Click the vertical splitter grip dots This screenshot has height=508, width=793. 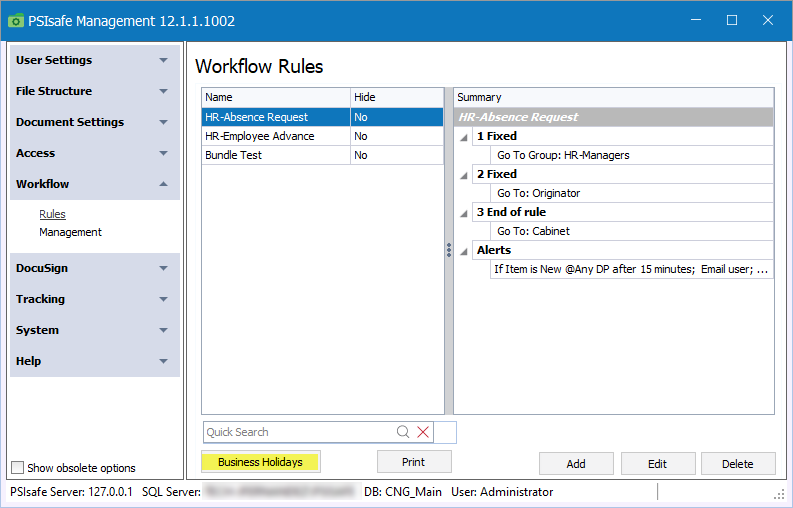(x=449, y=250)
